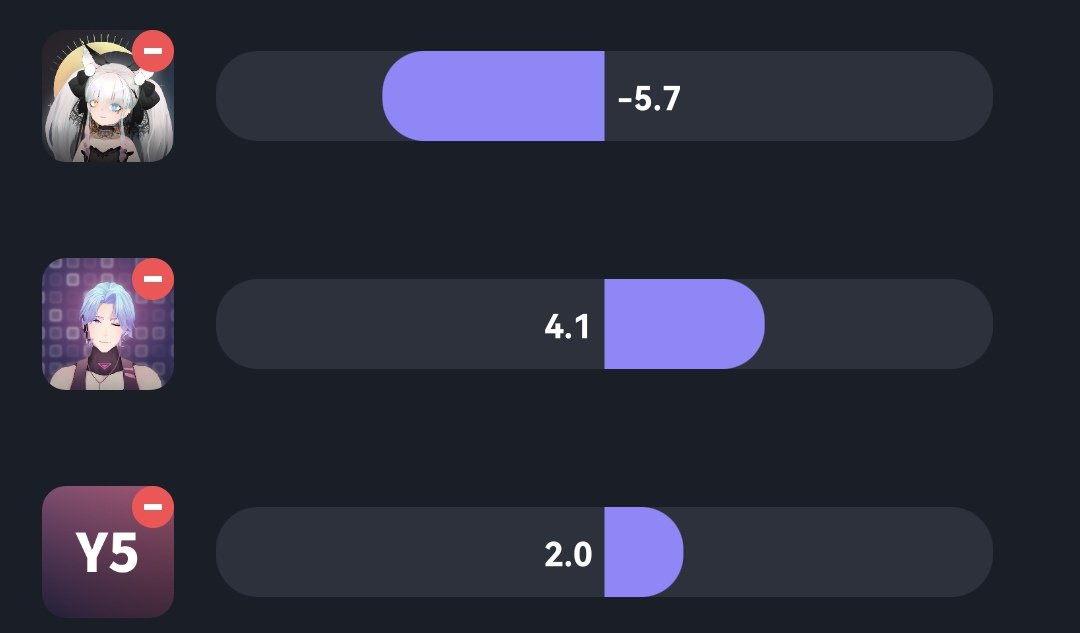Set the -5.7 slider to its maximum end
Screen dimensions: 1080x633
[982, 96]
